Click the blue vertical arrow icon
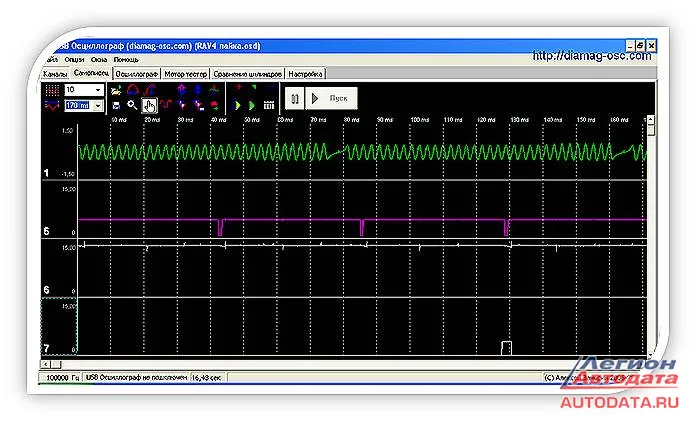Viewport: 696px width, 421px height. pyautogui.click(x=198, y=90)
